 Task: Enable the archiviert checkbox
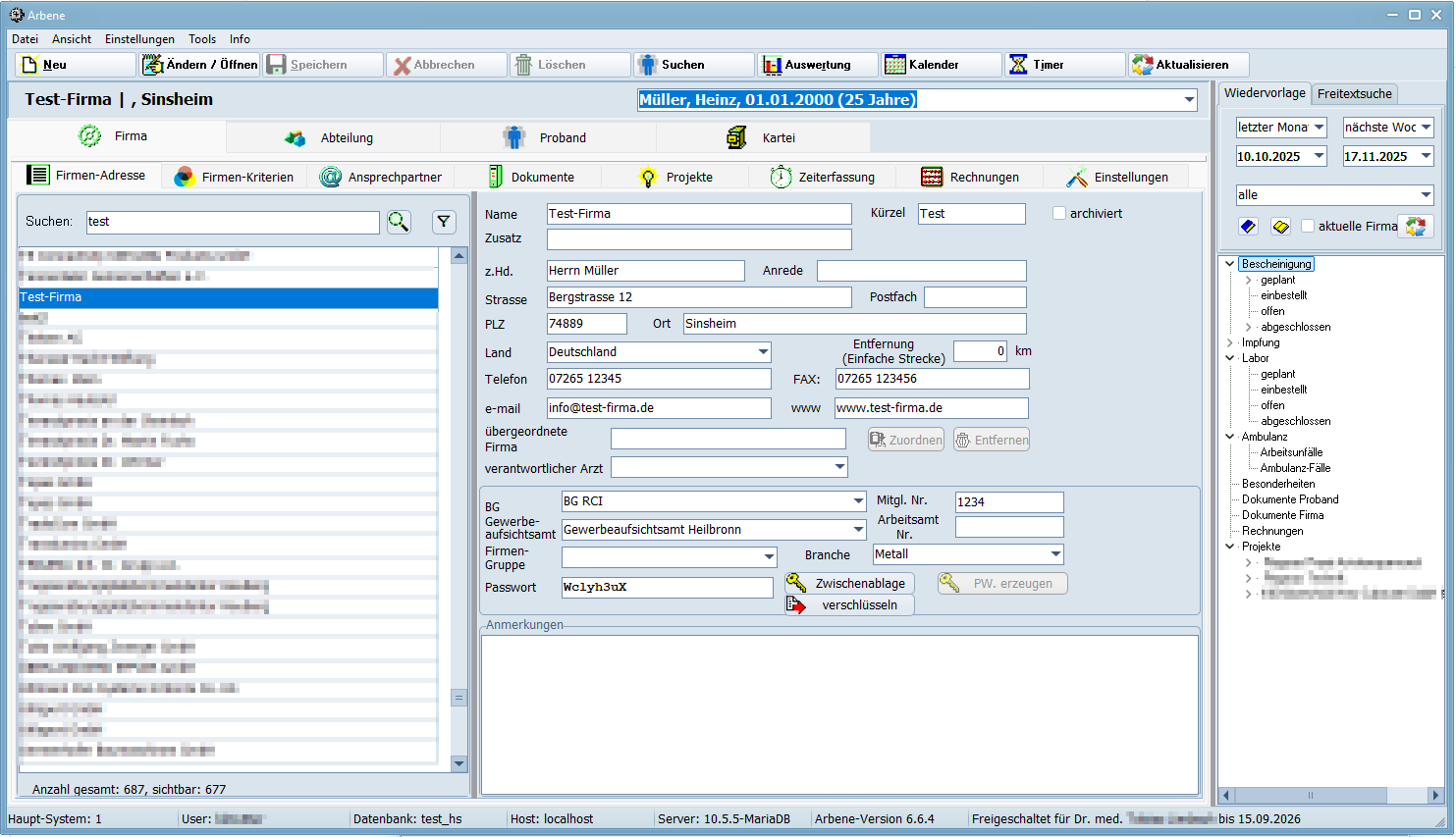(1059, 213)
